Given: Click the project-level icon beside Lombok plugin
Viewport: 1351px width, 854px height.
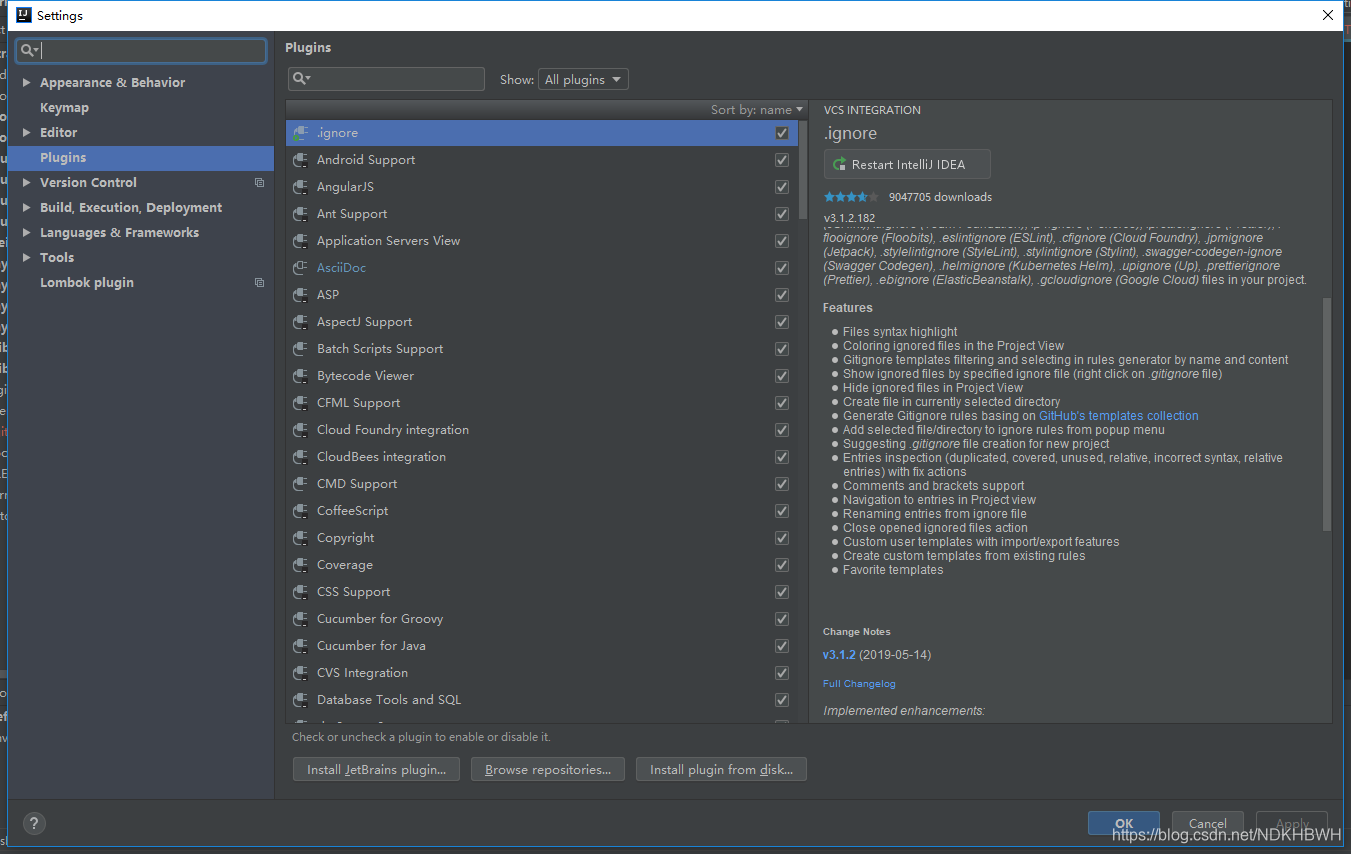Looking at the screenshot, I should pos(259,283).
